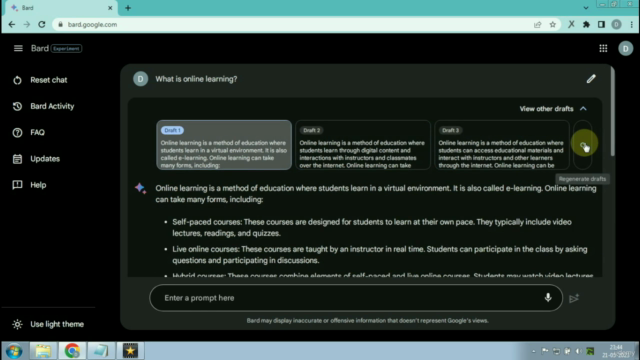640x360 pixels.
Task: Open the Help menu item
Action: [x=38, y=185]
